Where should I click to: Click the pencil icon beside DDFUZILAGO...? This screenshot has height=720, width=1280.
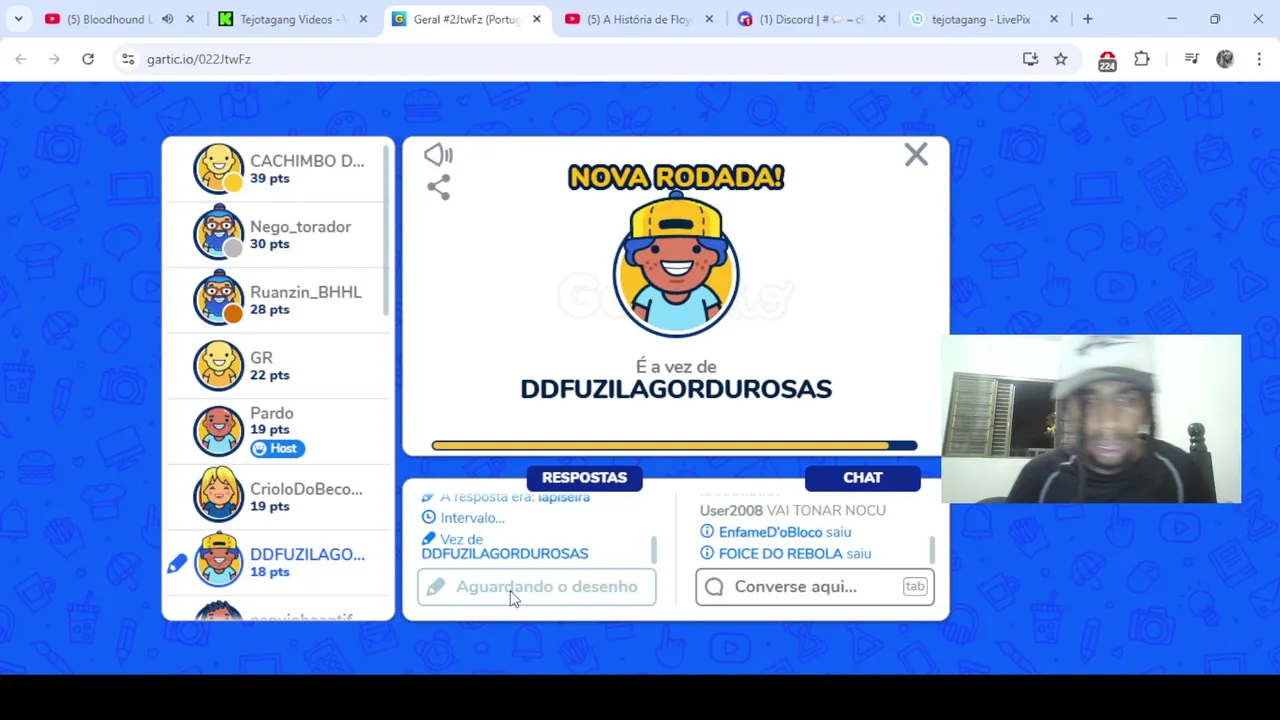177,564
